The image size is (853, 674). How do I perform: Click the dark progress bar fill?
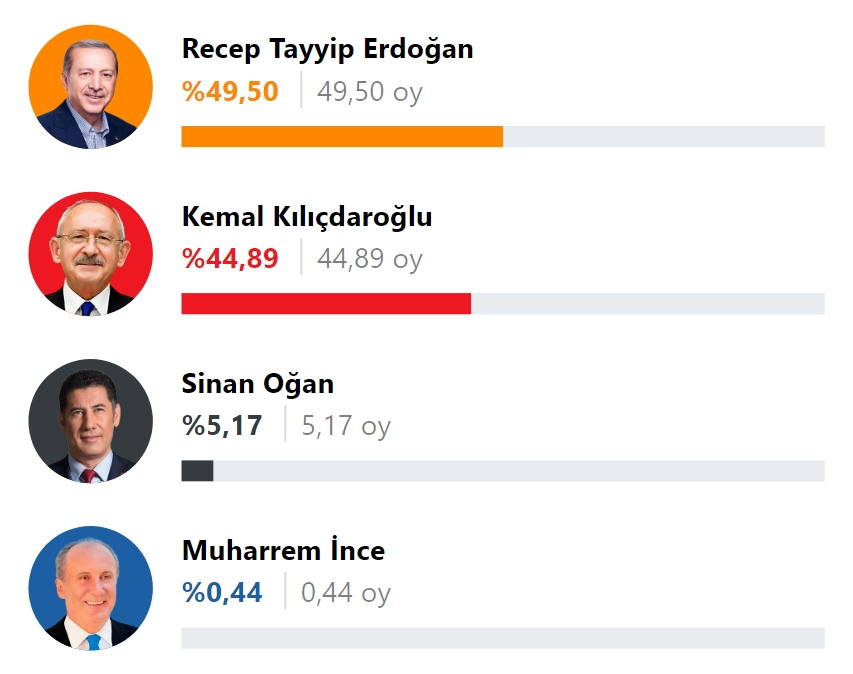click(x=197, y=471)
